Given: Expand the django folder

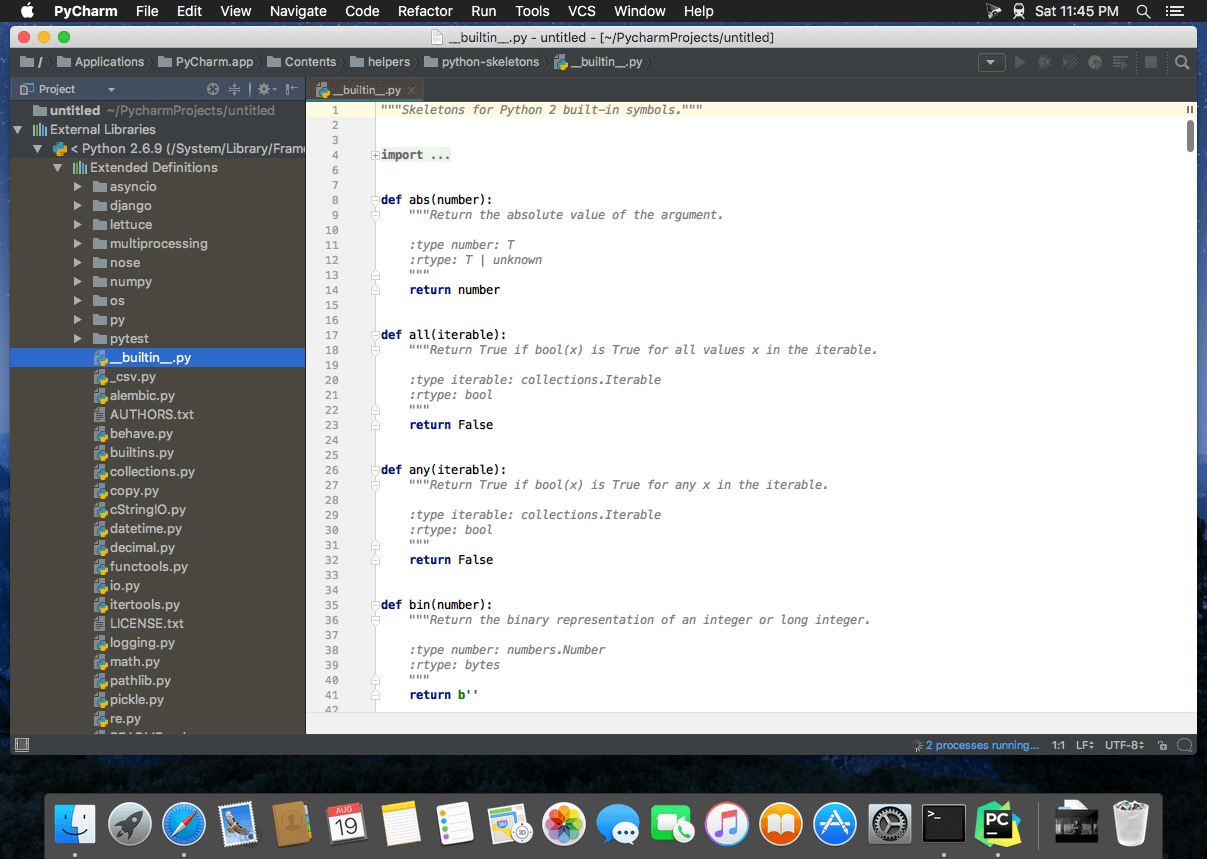Looking at the screenshot, I should click(78, 206).
